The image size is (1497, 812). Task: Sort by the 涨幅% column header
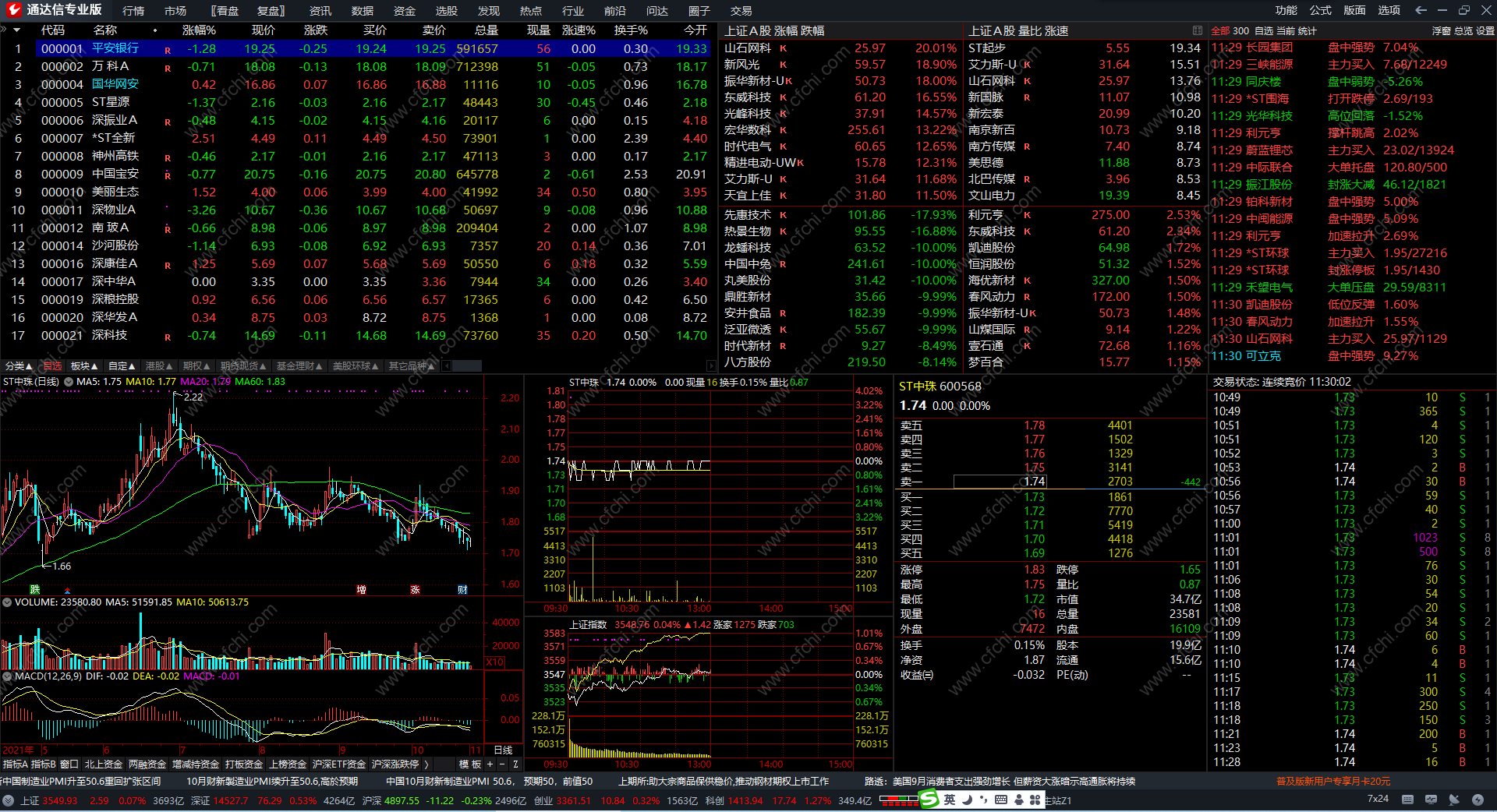(199, 30)
